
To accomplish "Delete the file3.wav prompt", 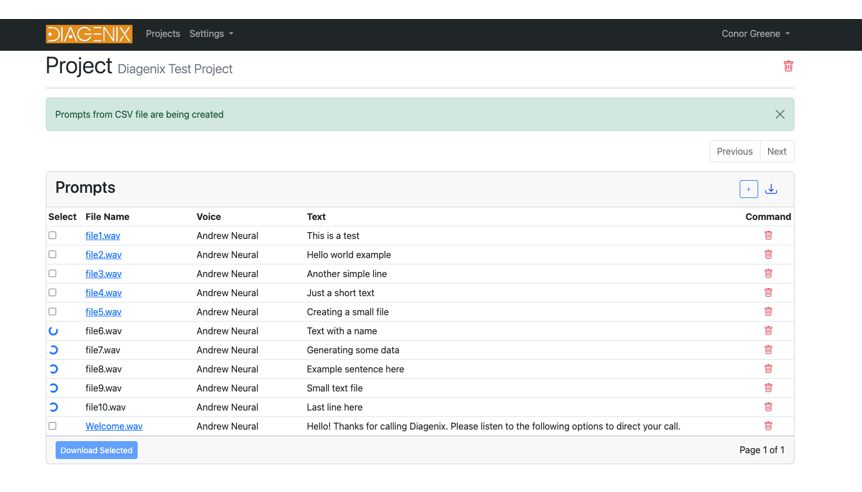I will (x=768, y=274).
